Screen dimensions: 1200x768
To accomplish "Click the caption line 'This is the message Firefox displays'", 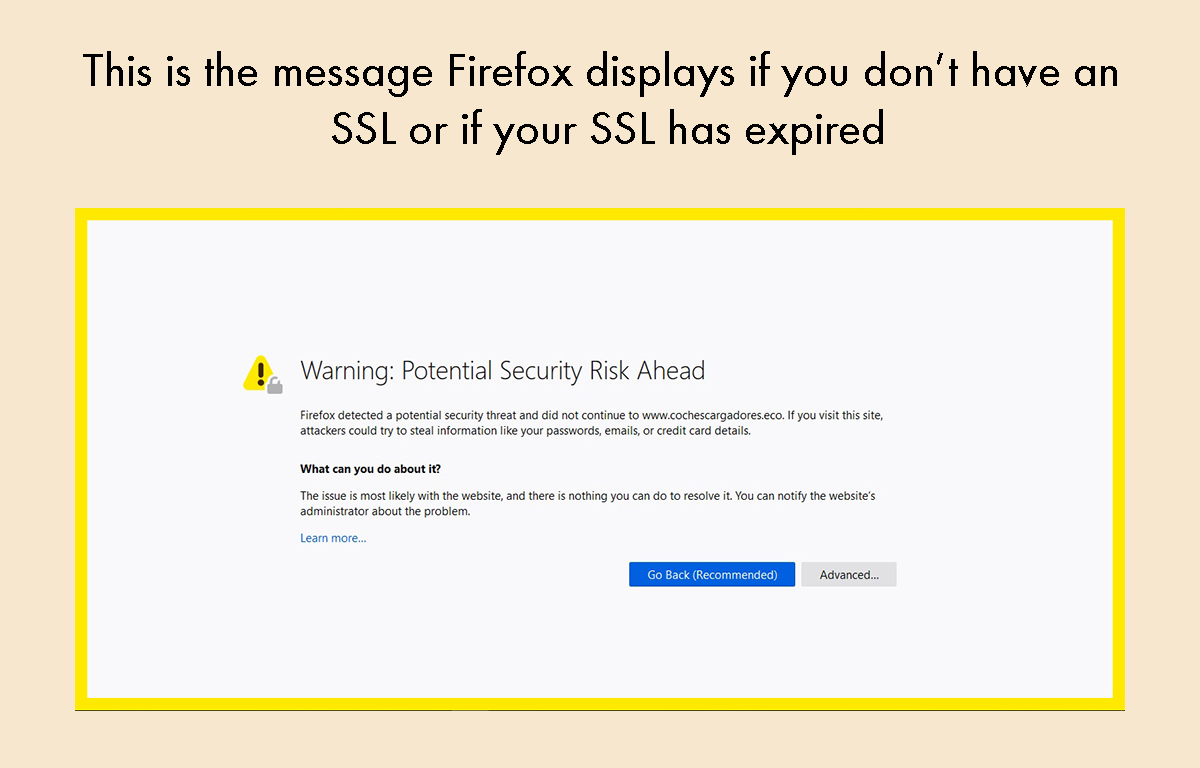I will click(x=600, y=71).
